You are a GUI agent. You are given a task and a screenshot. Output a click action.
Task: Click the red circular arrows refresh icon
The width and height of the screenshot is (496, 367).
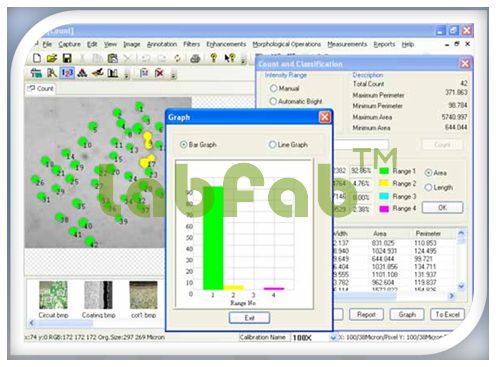[x=177, y=58]
